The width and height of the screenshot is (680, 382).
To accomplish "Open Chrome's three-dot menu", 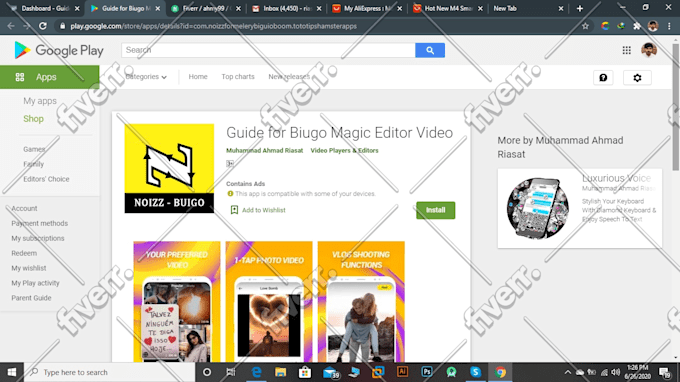I will coord(669,26).
